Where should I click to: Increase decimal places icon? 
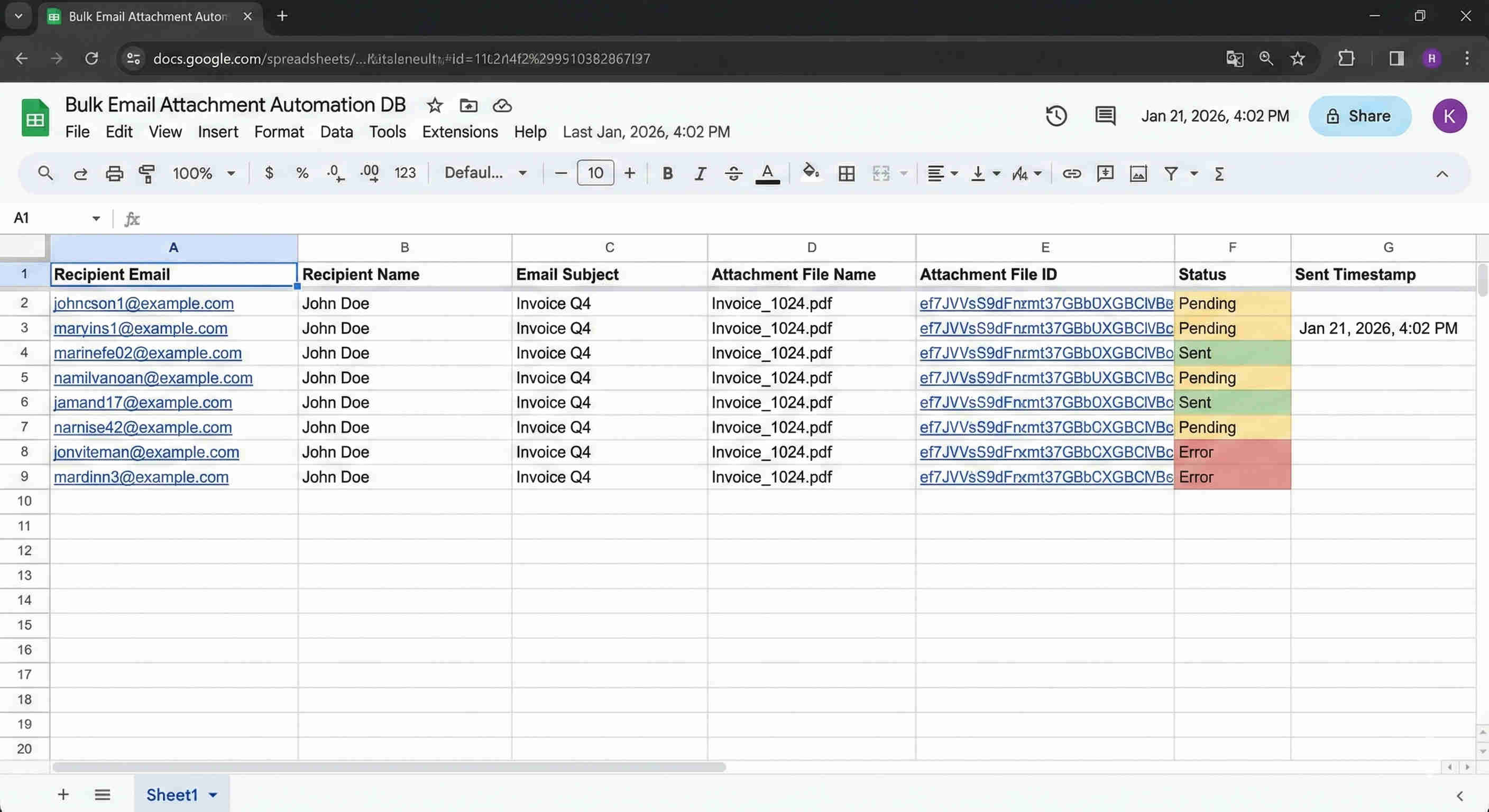click(x=370, y=173)
